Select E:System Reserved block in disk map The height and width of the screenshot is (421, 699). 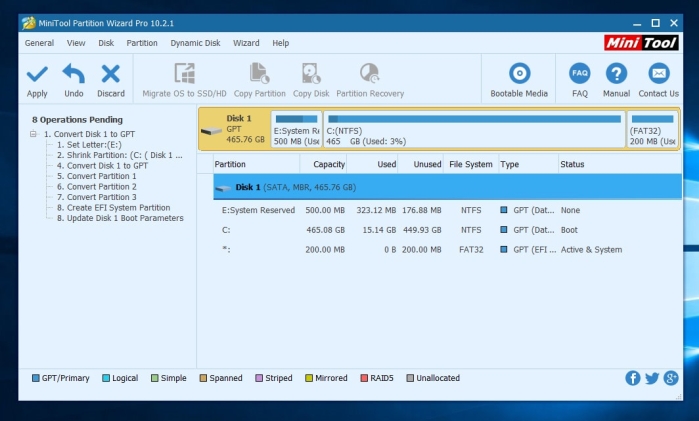[x=296, y=129]
